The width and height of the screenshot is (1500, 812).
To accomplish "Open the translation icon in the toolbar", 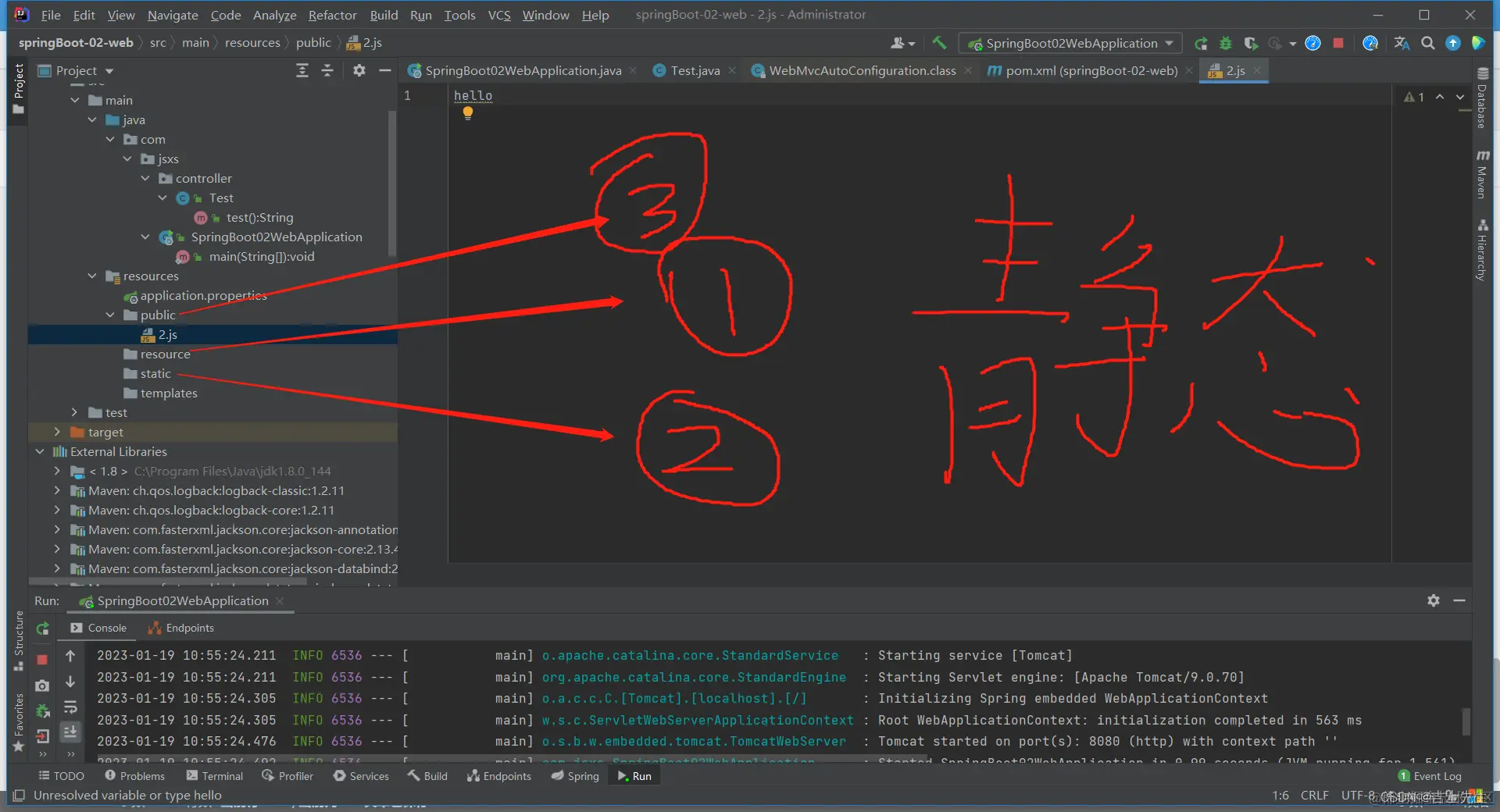I will coord(1401,43).
